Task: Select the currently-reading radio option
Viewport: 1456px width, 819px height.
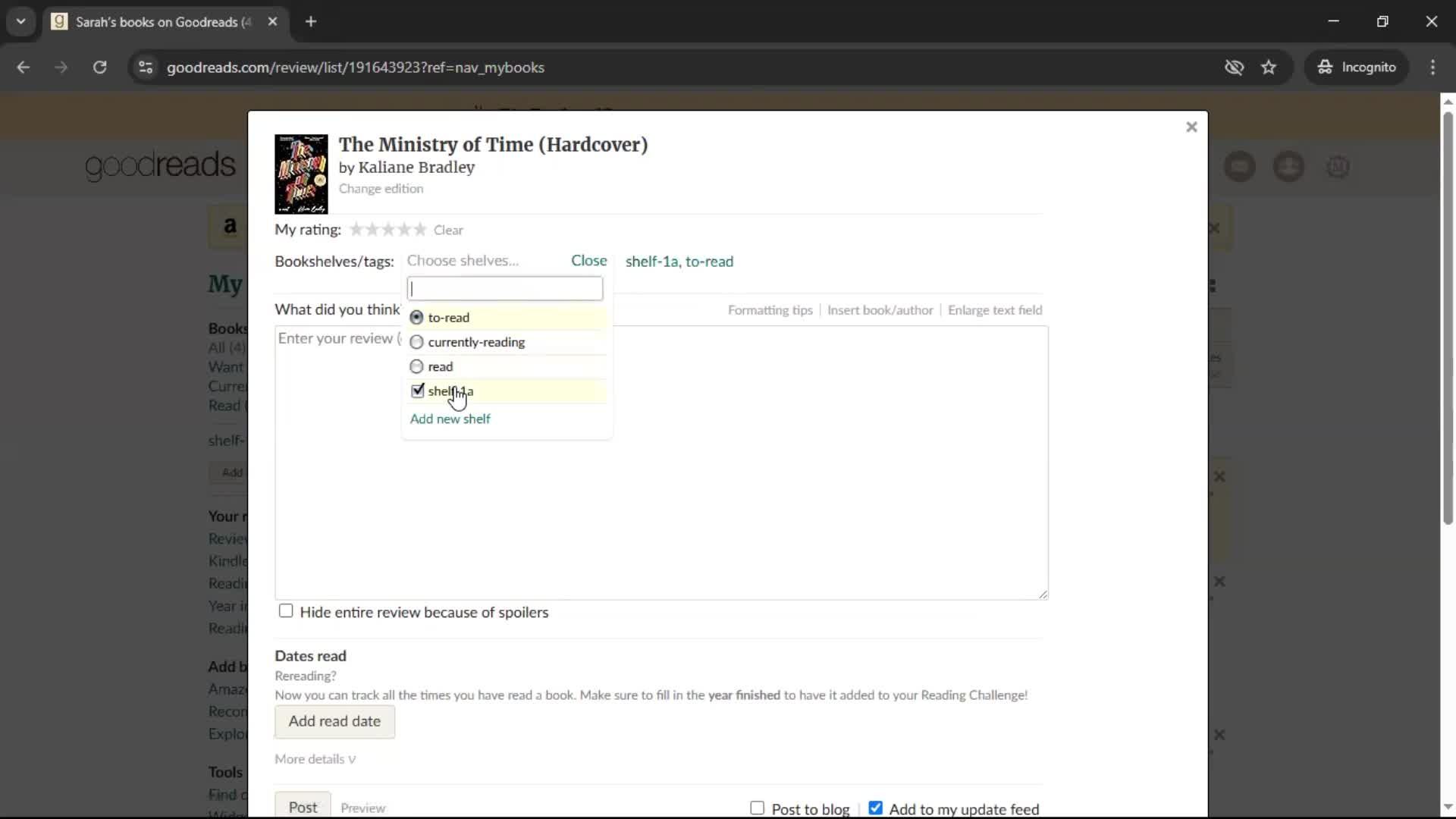Action: (x=416, y=342)
